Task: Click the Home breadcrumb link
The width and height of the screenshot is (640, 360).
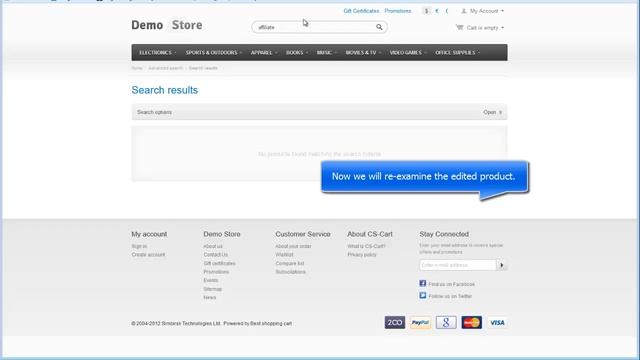Action: pos(137,68)
